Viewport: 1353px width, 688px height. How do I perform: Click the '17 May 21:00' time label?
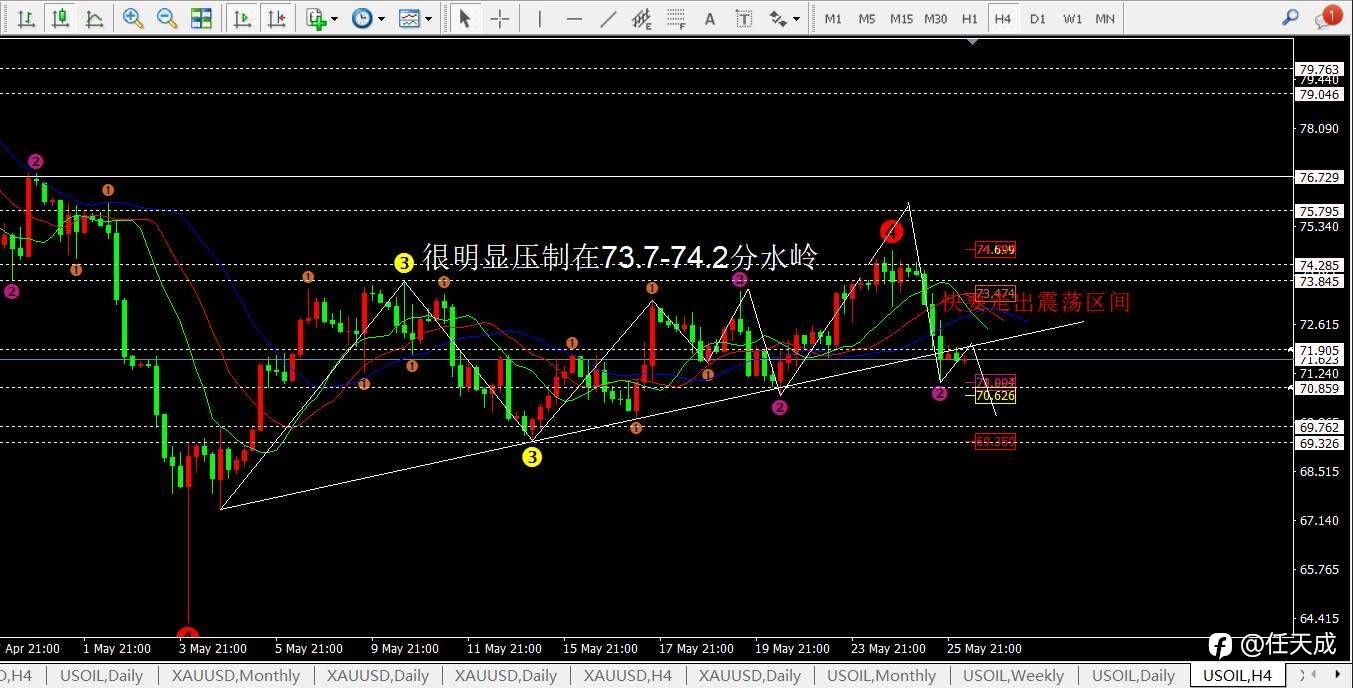[697, 648]
